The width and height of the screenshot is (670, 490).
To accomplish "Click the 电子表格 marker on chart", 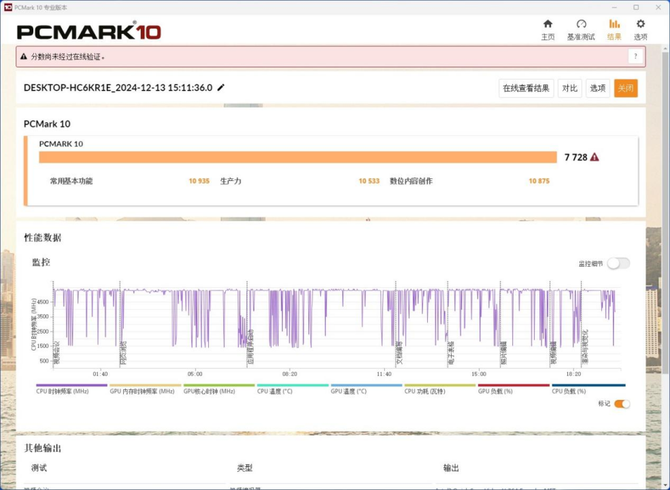I will tap(451, 353).
